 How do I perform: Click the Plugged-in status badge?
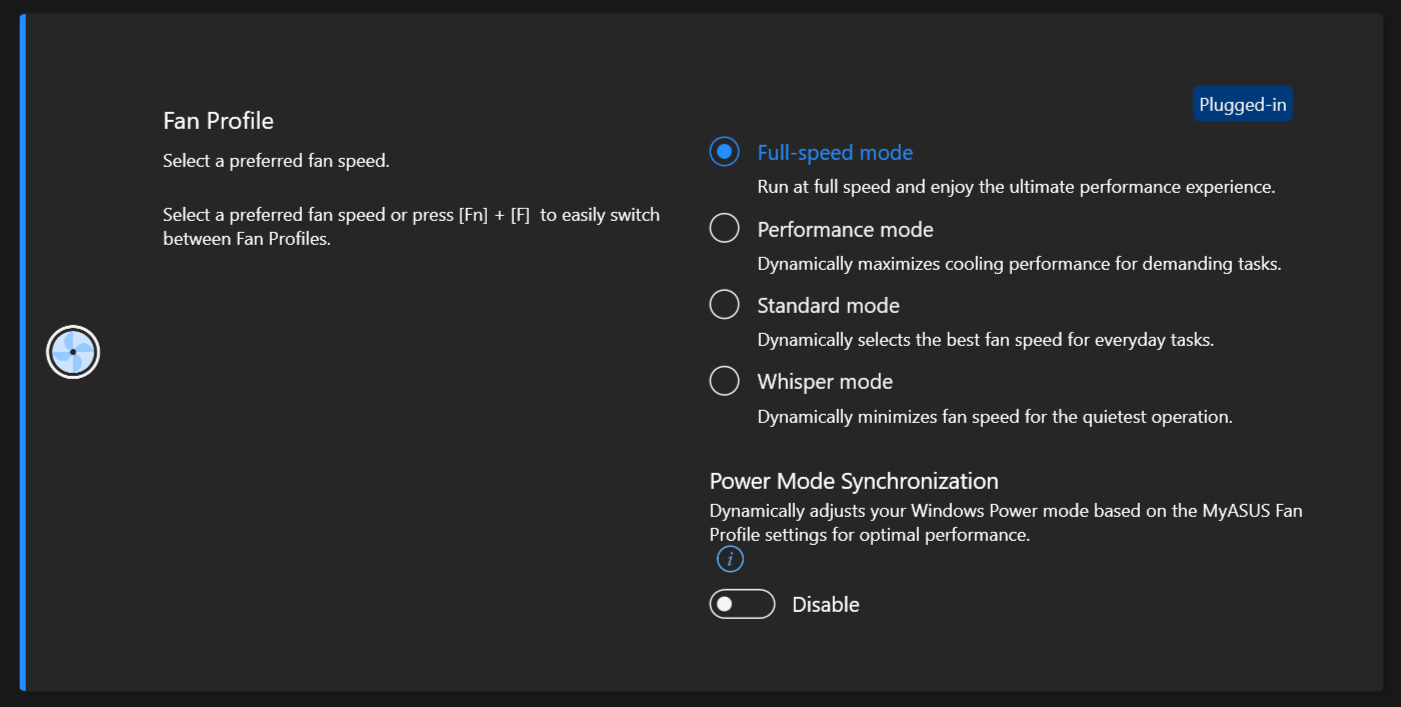(x=1242, y=104)
